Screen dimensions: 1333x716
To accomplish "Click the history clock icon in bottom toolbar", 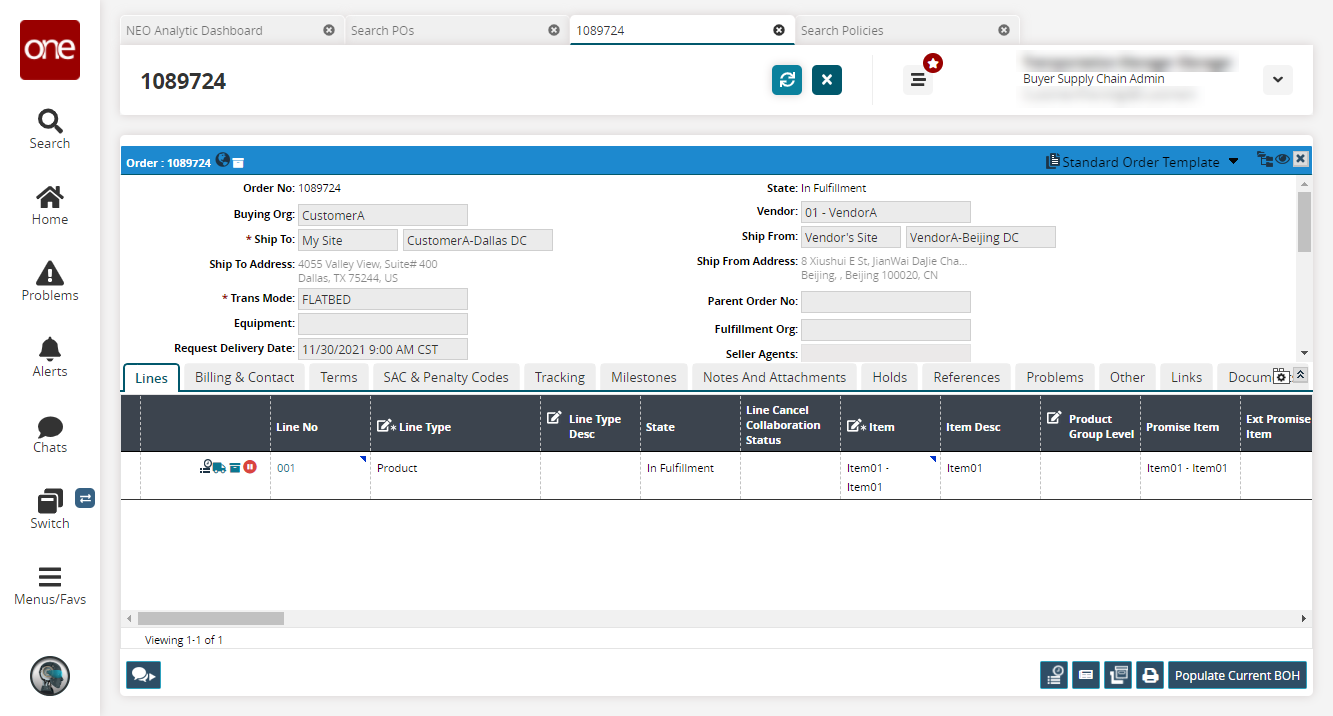I will (1054, 676).
